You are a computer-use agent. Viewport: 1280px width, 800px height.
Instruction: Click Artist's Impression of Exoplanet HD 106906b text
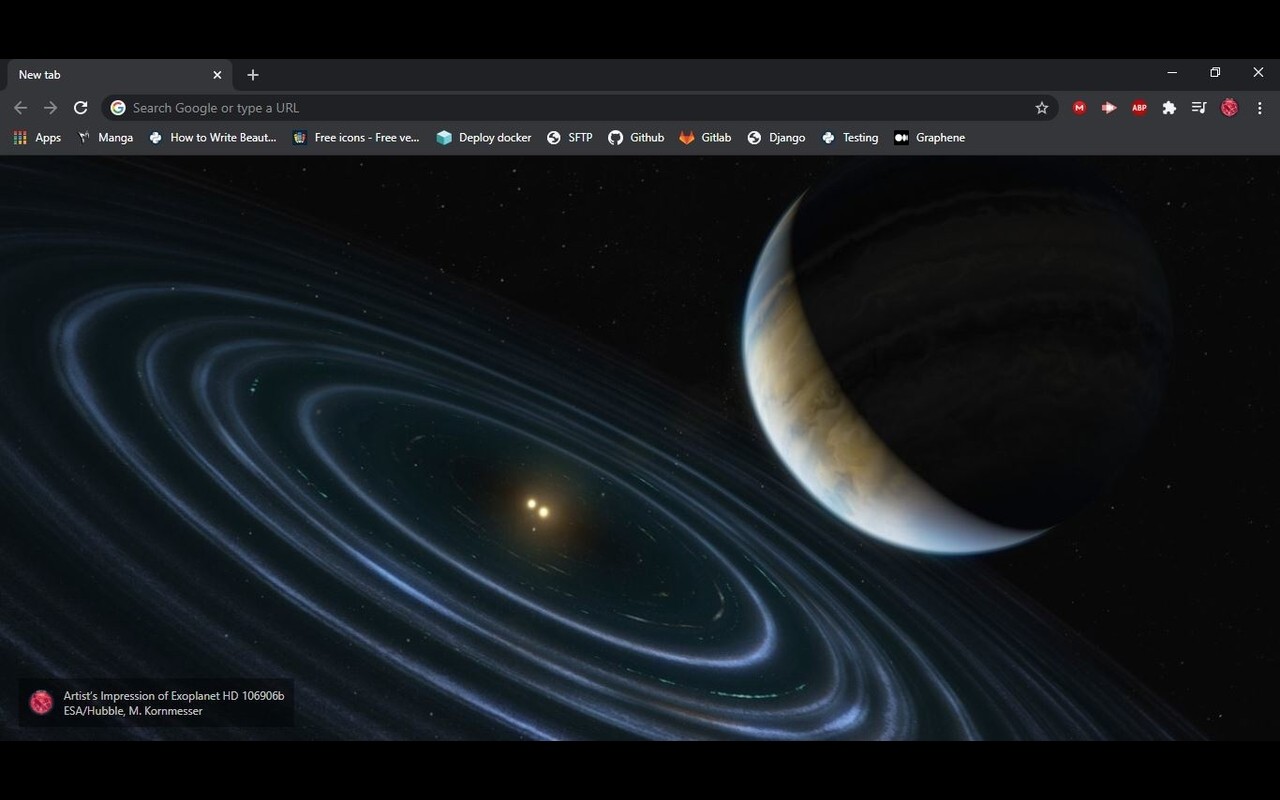point(174,696)
